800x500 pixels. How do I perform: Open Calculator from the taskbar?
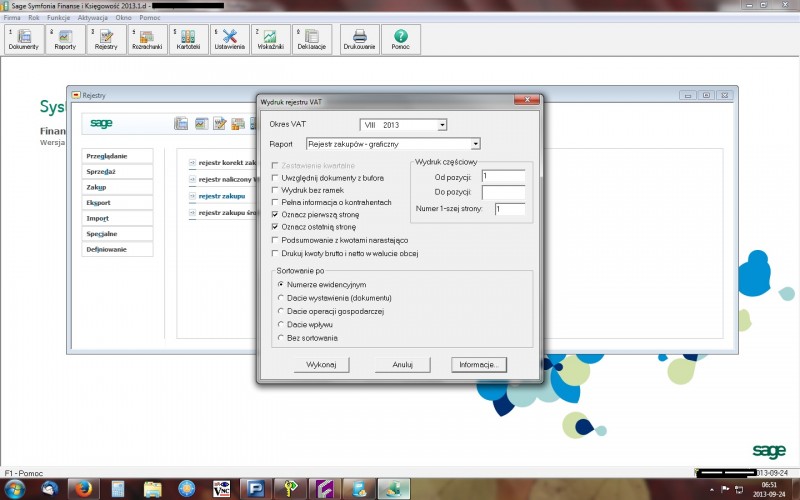click(x=118, y=489)
